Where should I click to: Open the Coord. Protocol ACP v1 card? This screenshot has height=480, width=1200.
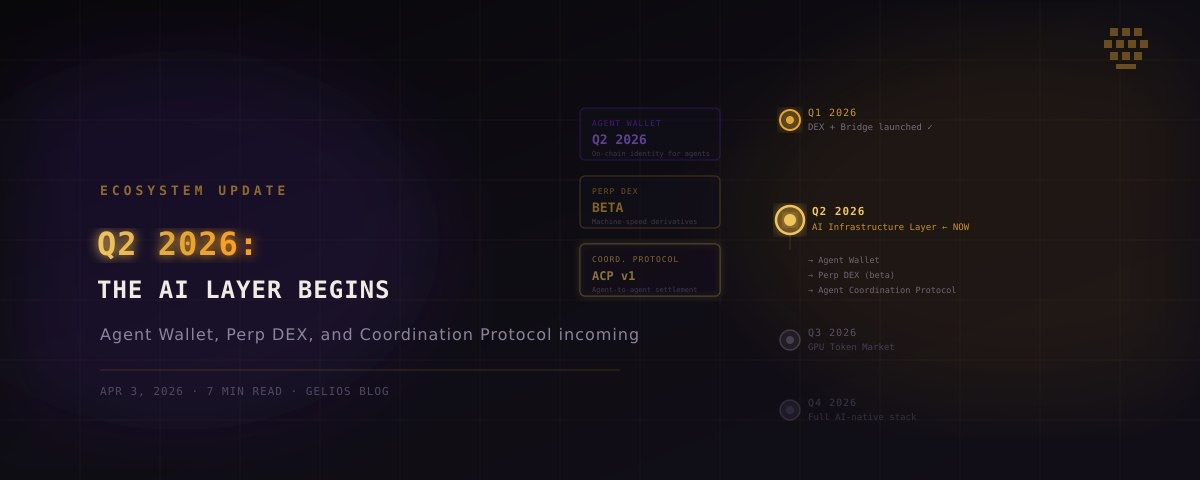(x=650, y=270)
